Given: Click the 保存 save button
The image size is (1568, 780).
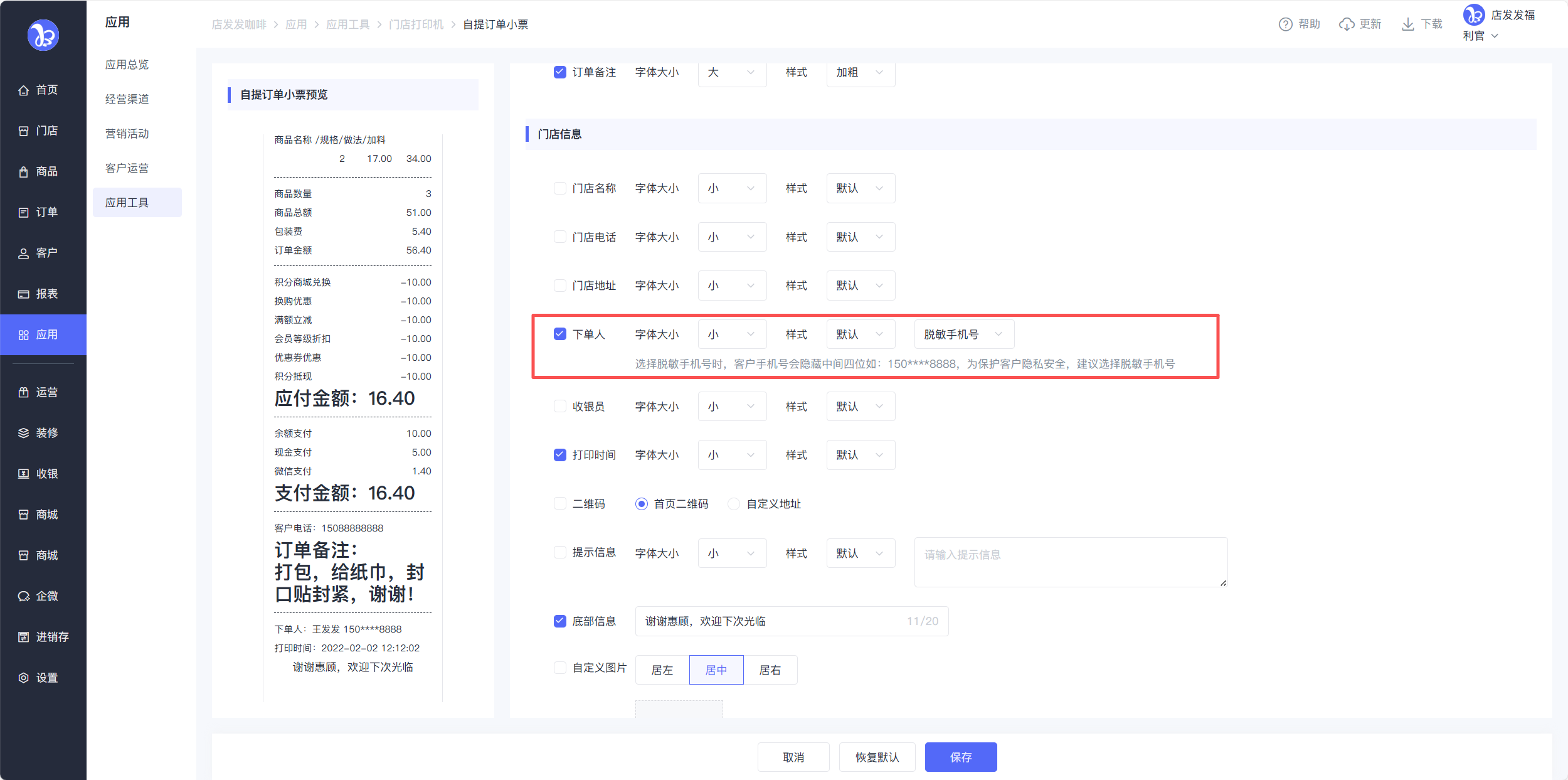Looking at the screenshot, I should 960,757.
